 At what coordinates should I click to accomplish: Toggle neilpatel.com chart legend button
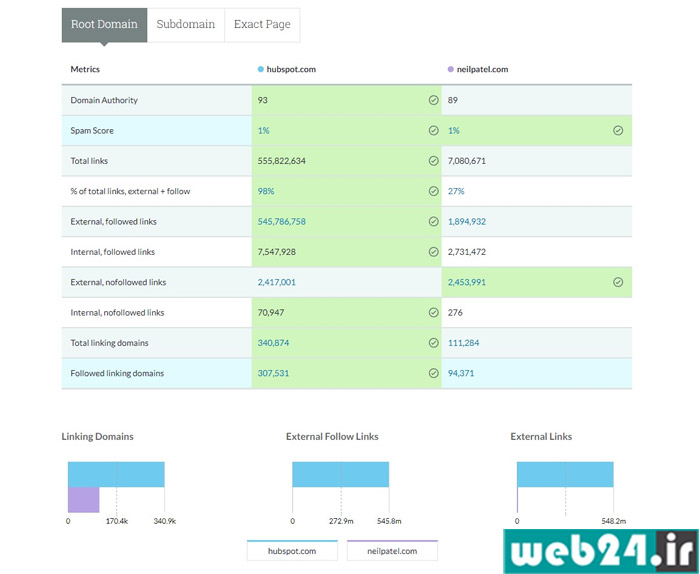(x=392, y=550)
